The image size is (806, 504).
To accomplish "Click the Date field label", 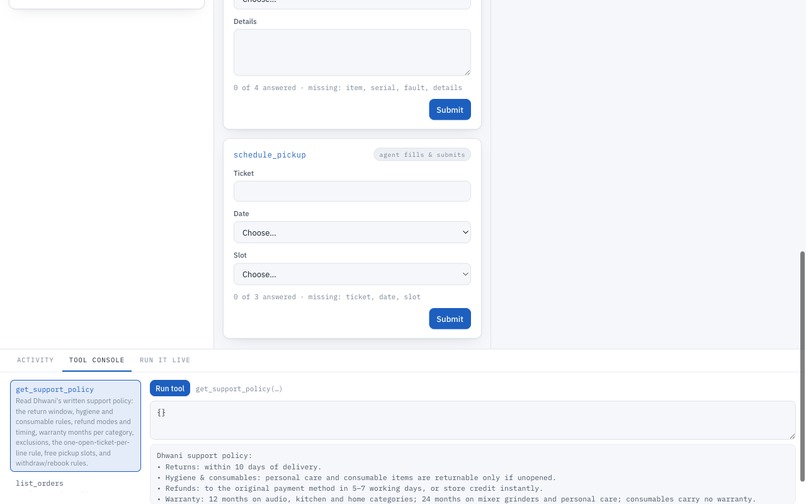I will pos(241,213).
